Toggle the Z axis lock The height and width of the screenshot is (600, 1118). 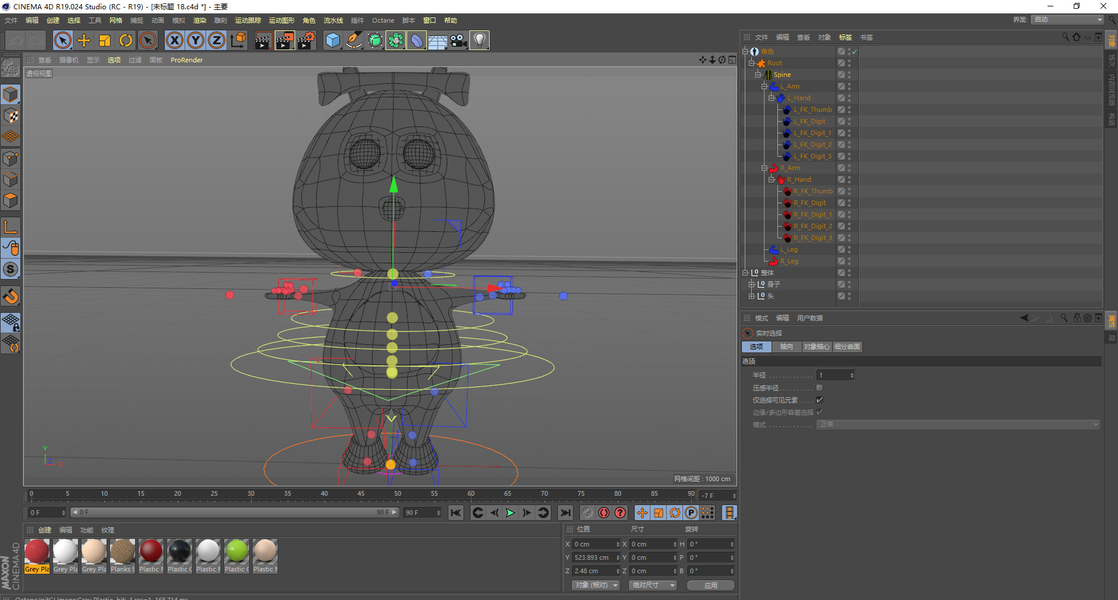coord(216,41)
